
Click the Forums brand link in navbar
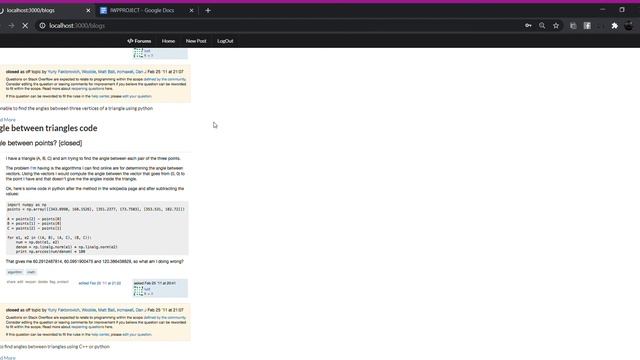tap(139, 41)
